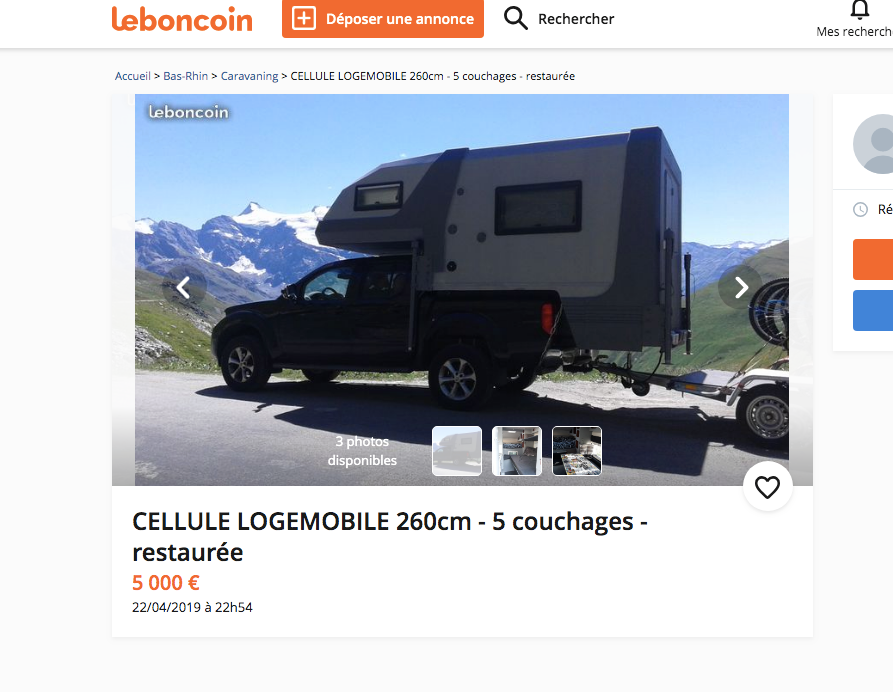This screenshot has width=893, height=692.
Task: Click the plus icon in Déposer une annonce
Action: (304, 18)
